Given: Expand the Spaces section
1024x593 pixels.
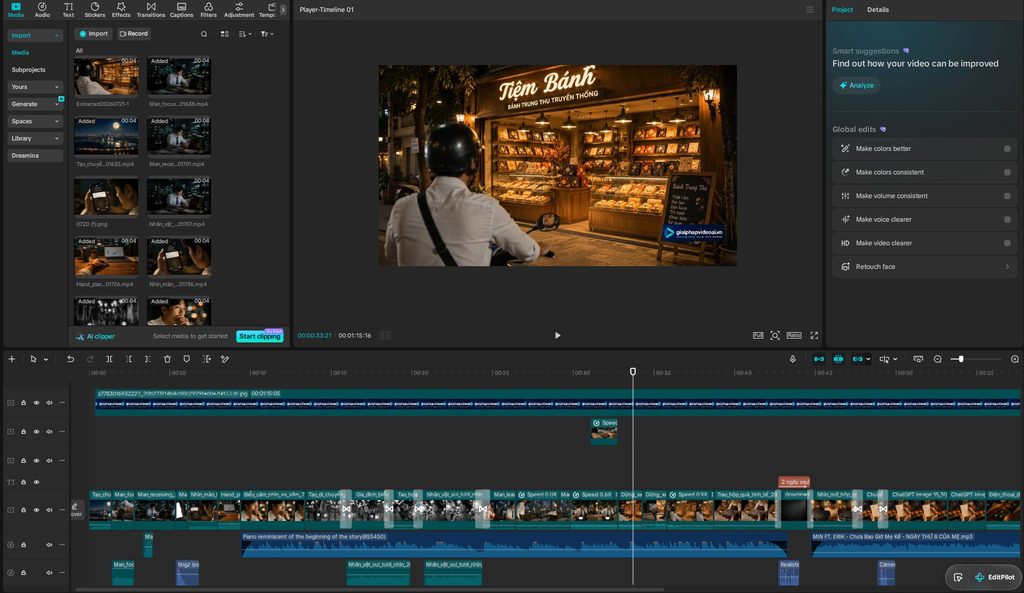Looking at the screenshot, I should tap(35, 121).
